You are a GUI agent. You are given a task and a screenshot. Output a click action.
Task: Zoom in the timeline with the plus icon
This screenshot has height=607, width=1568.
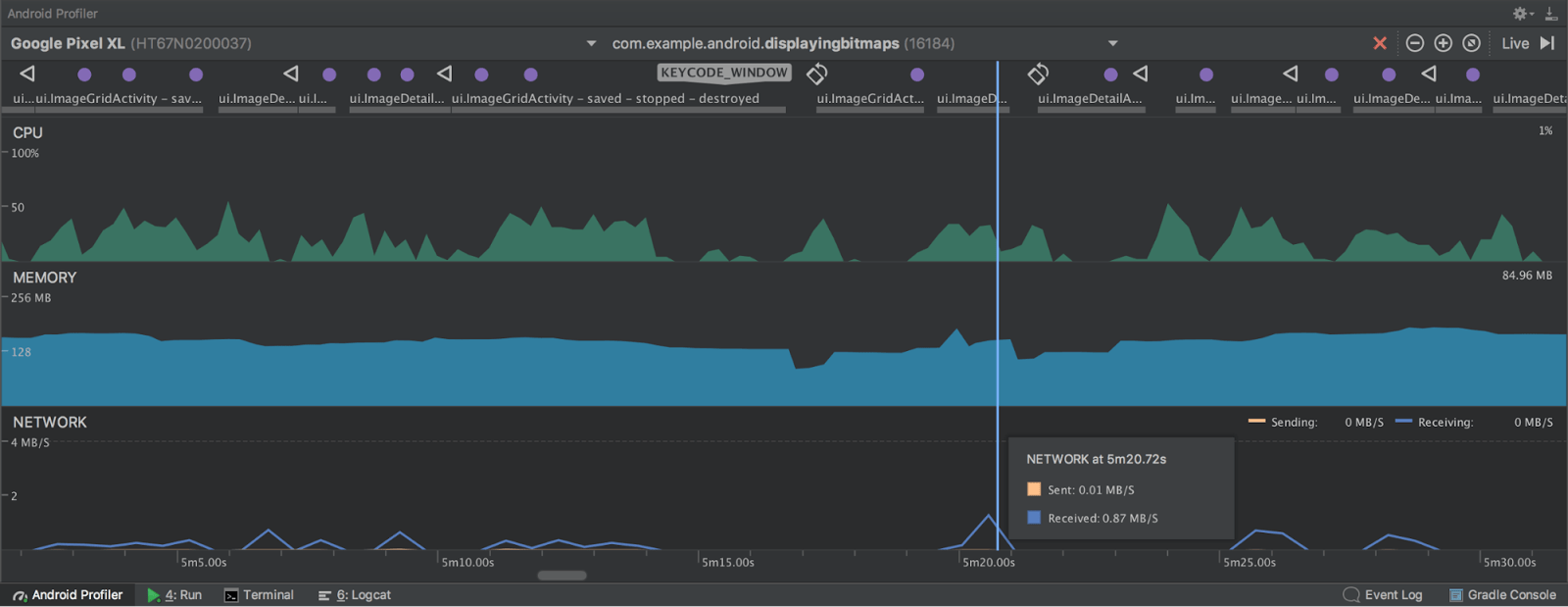(1443, 43)
